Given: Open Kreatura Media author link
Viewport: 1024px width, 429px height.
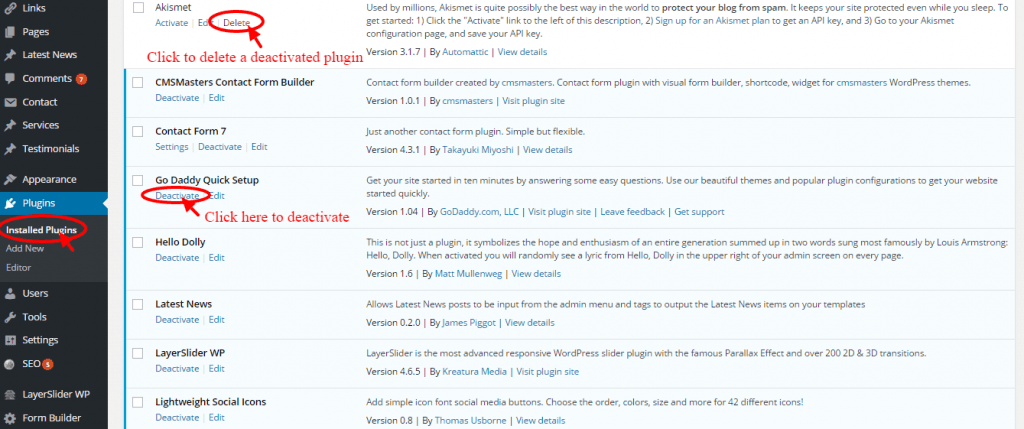Looking at the screenshot, I should tap(475, 372).
